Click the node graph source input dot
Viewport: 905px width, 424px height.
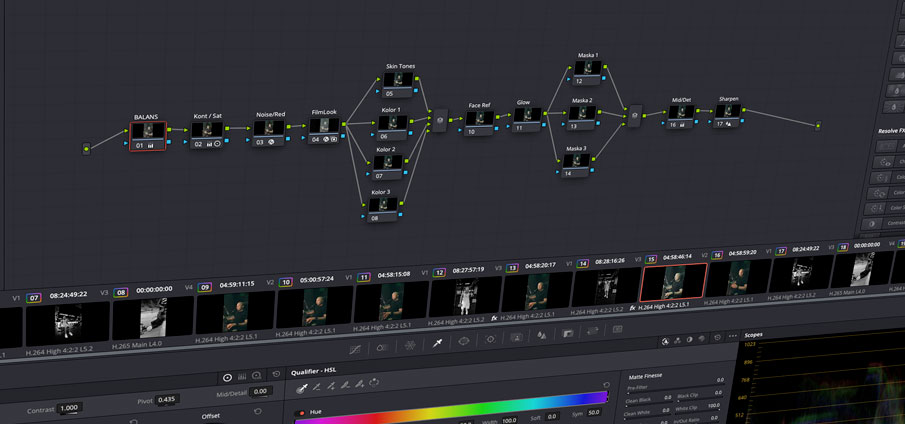(x=86, y=149)
